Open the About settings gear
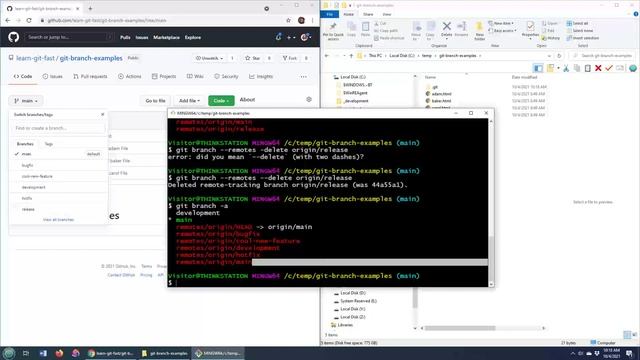The width and height of the screenshot is (640, 360). (309, 99)
